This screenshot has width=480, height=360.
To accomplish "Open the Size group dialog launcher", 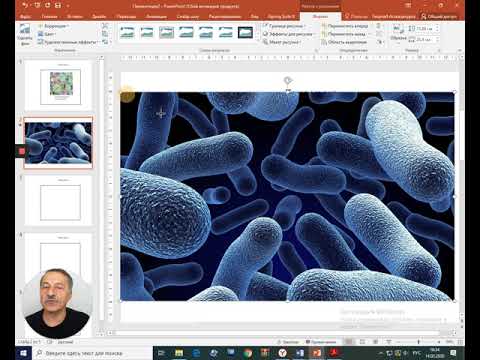I will click(439, 51).
